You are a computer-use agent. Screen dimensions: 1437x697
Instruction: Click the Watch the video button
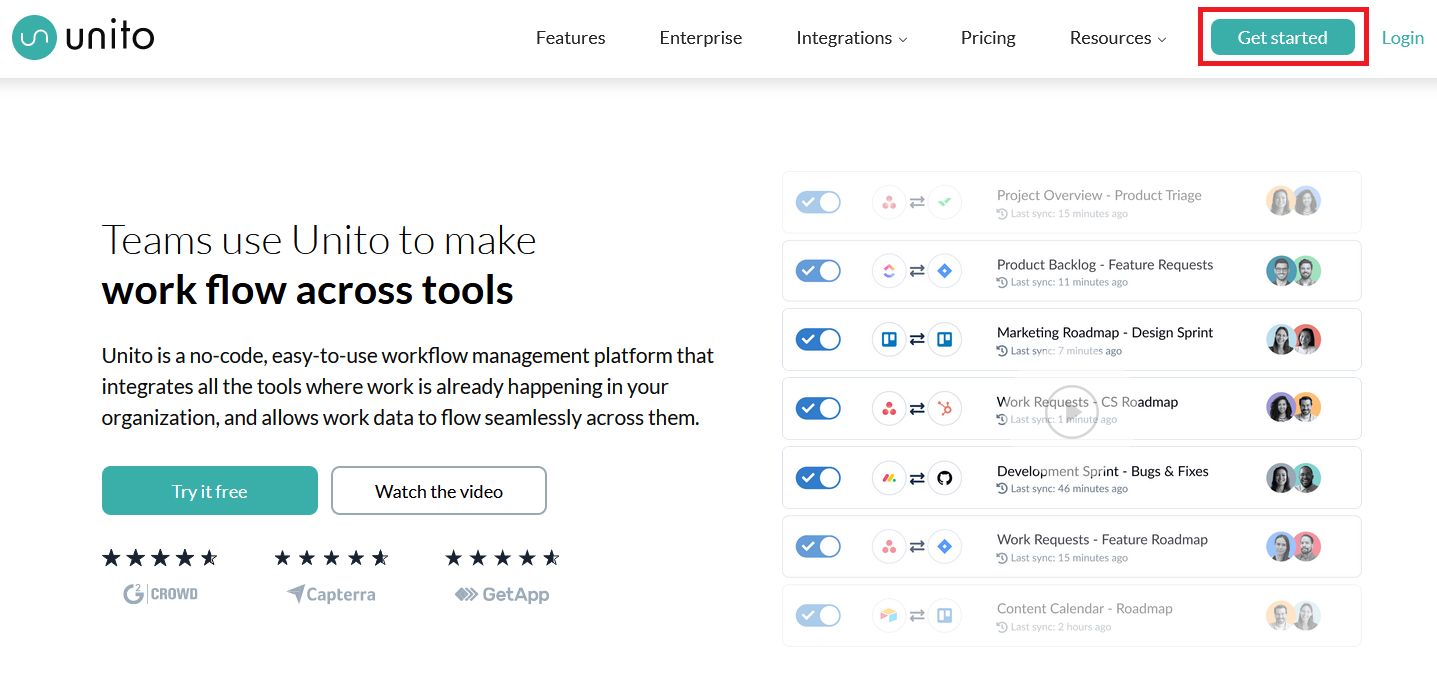click(x=439, y=491)
